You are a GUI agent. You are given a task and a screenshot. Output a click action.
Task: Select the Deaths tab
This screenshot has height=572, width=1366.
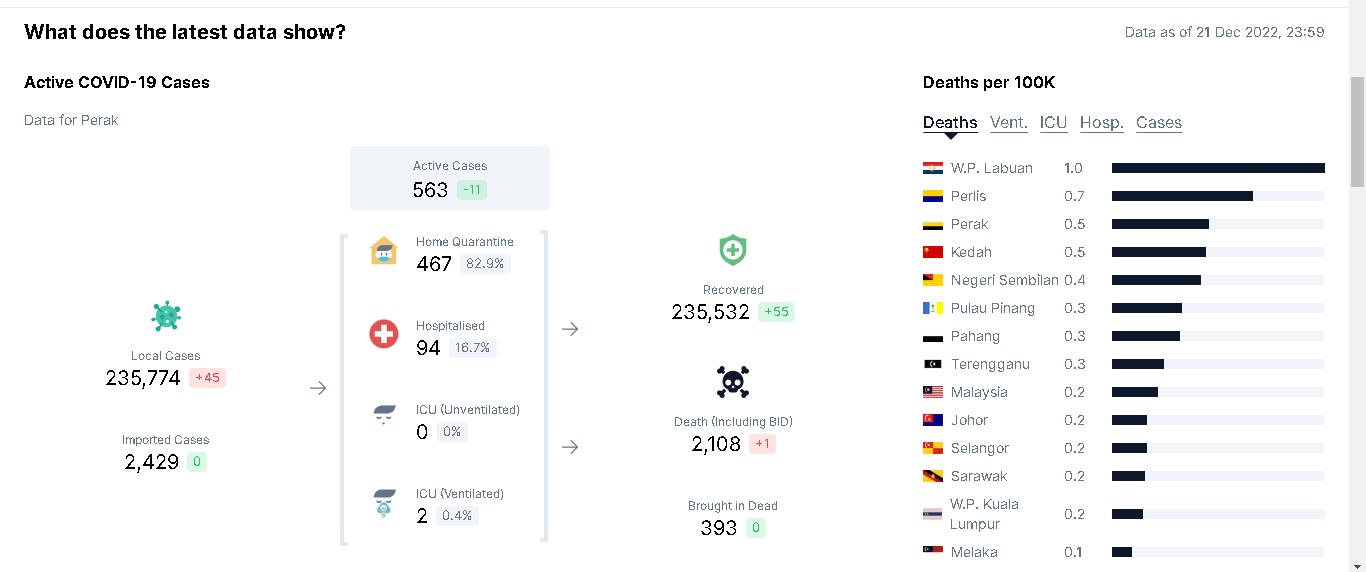pyautogui.click(x=950, y=122)
